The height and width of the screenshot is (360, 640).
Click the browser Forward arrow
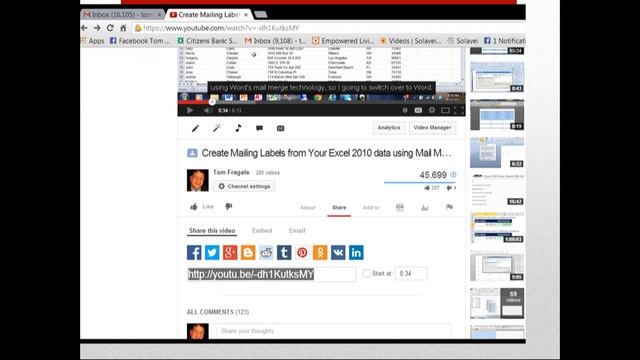point(97,28)
